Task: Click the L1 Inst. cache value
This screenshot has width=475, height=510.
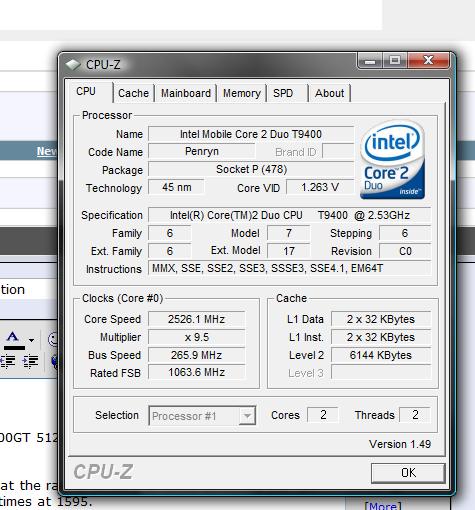Action: point(381,337)
